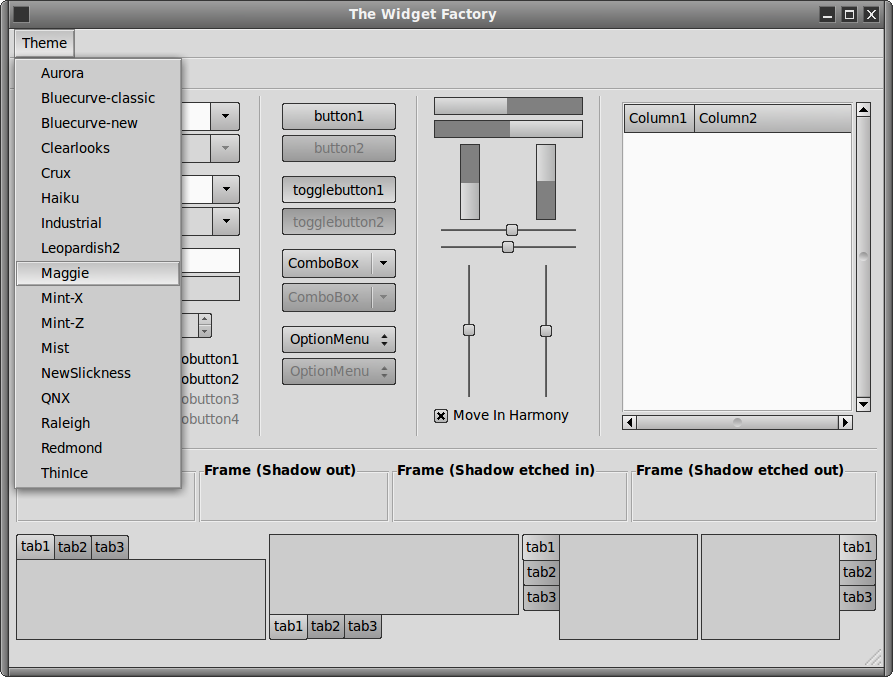This screenshot has height=677, width=893.
Task: Open the Theme menu
Action: click(44, 43)
